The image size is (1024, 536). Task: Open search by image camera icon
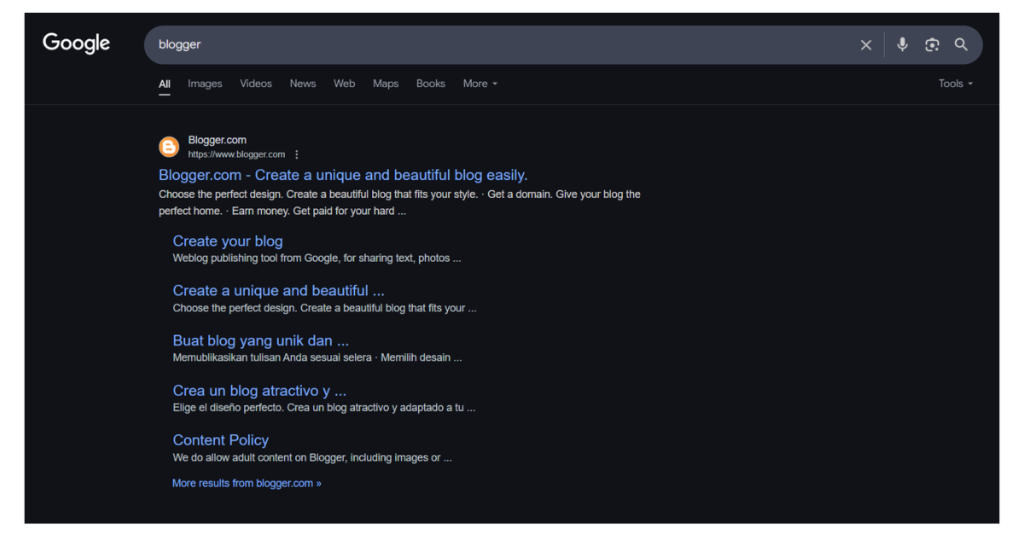click(932, 44)
